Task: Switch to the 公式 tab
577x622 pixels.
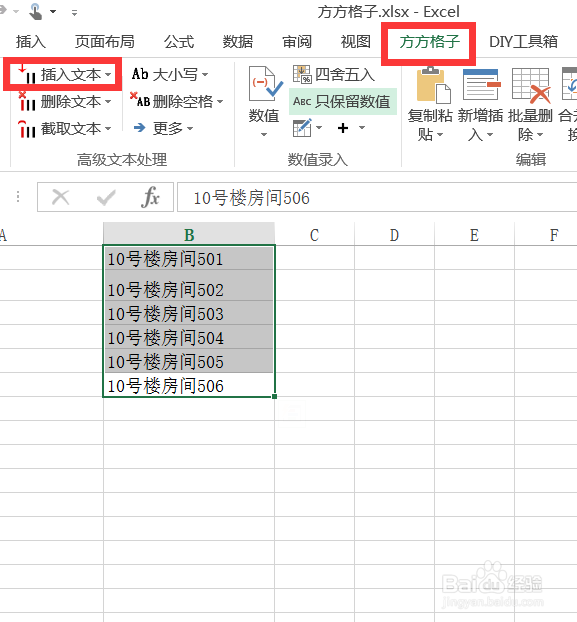Action: [x=179, y=42]
